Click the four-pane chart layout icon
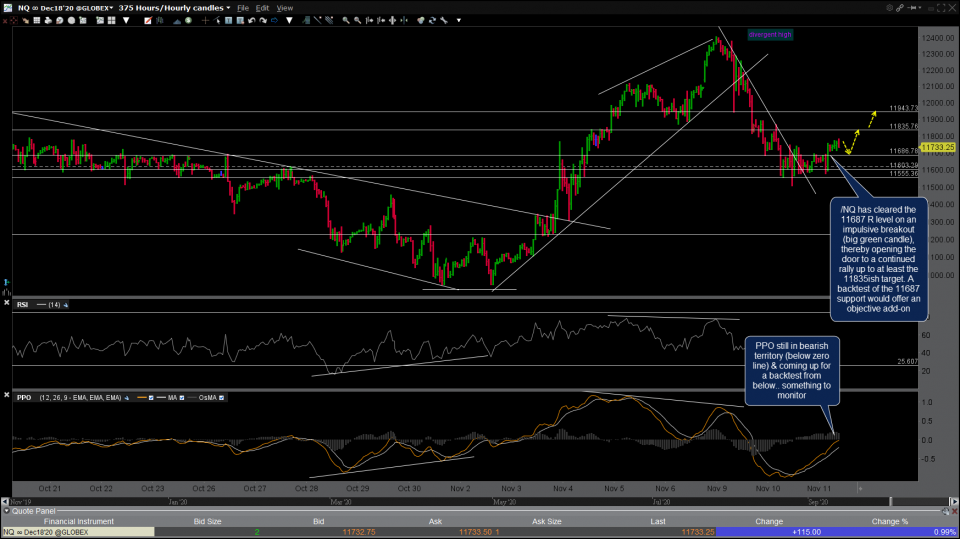Image resolution: width=960 pixels, height=539 pixels. coord(111,20)
